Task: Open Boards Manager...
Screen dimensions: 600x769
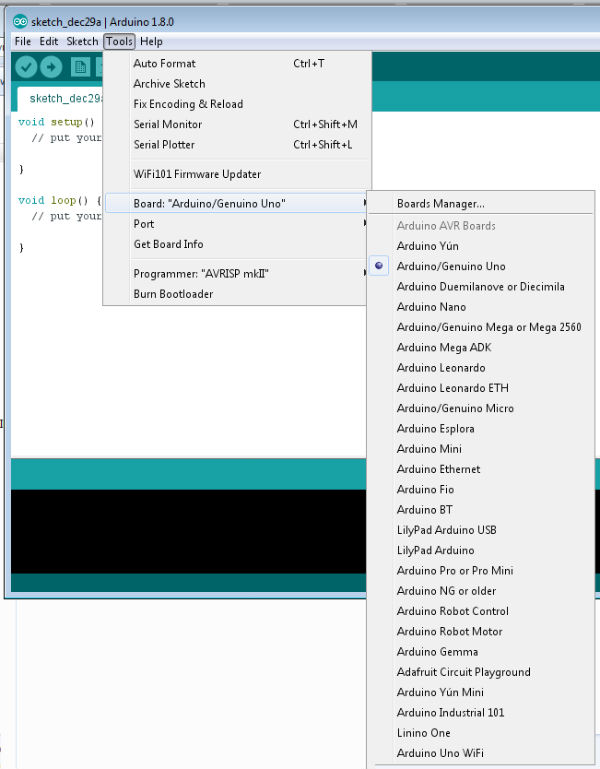Action: (441, 204)
